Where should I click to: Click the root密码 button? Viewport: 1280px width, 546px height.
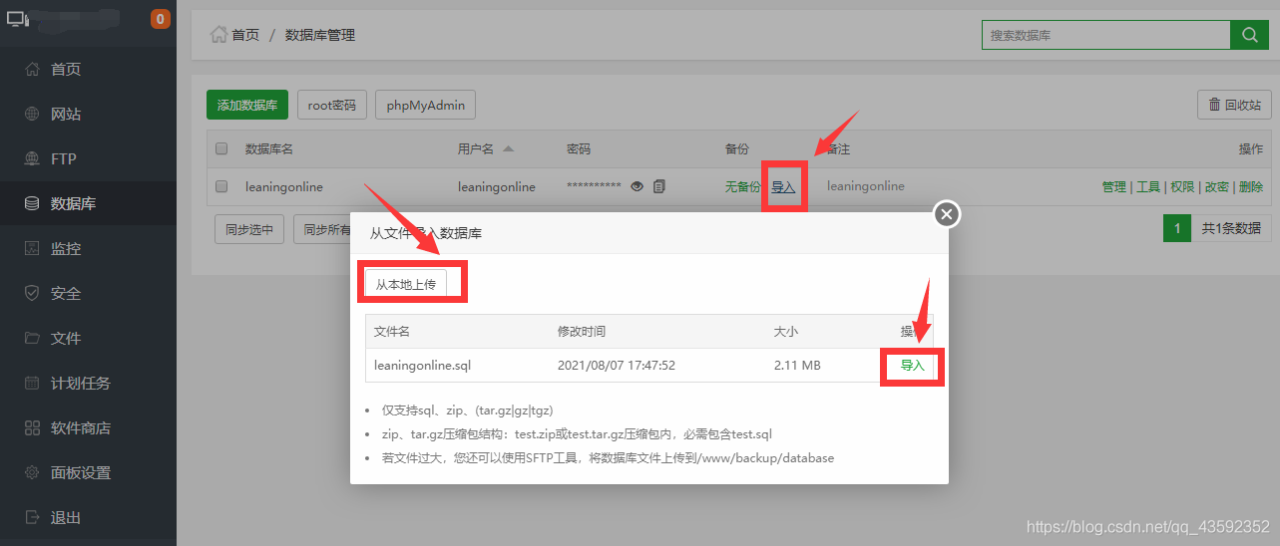click(x=332, y=105)
